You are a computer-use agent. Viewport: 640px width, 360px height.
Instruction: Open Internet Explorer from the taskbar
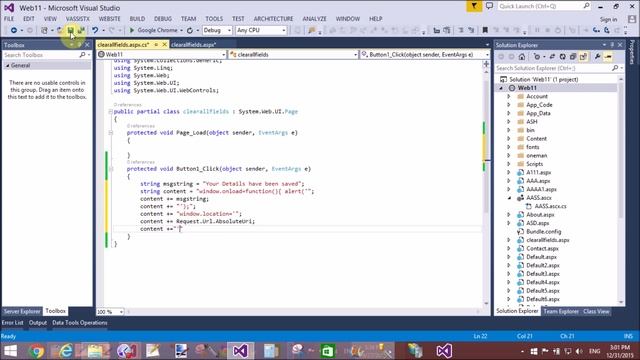(x=65, y=351)
